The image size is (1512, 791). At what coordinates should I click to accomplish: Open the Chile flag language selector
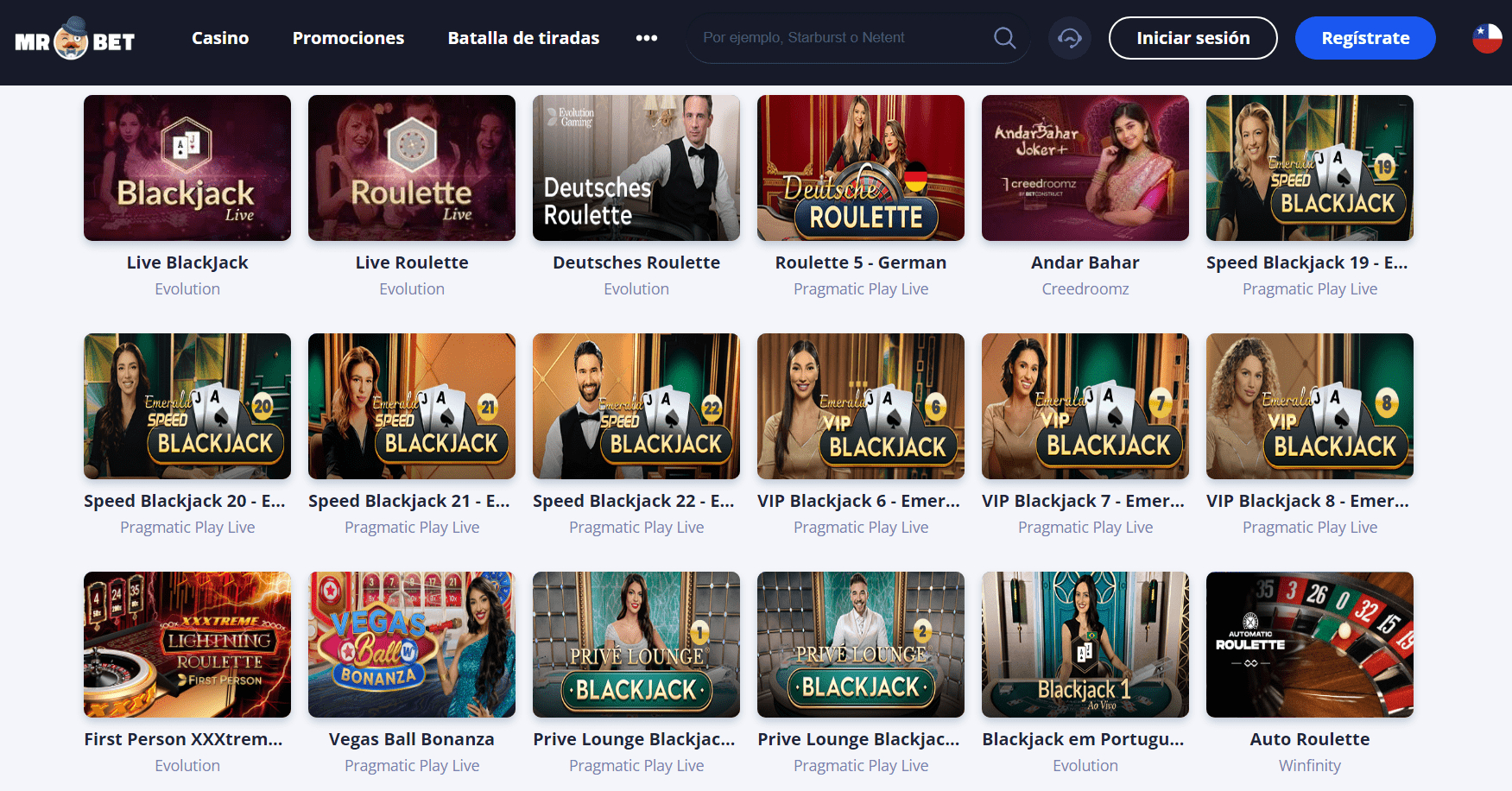pos(1487,37)
